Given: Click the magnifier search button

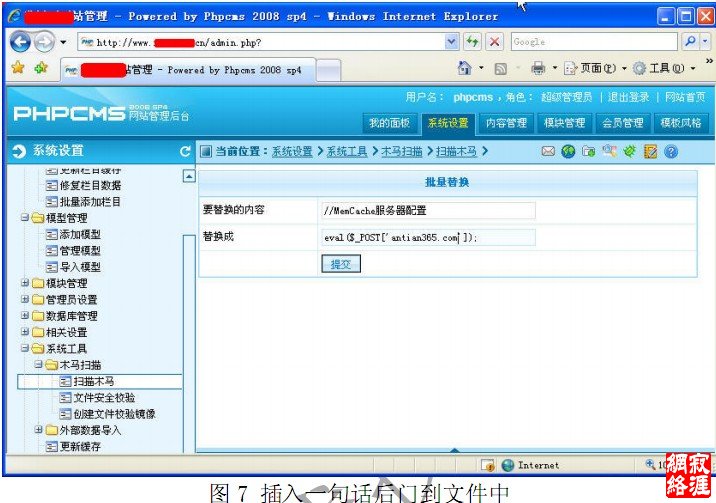Looking at the screenshot, I should (690, 42).
